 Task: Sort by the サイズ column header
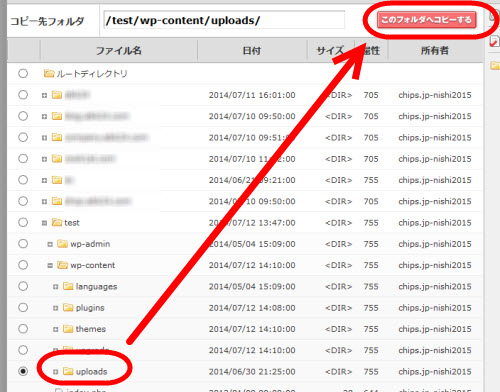pyautogui.click(x=330, y=51)
